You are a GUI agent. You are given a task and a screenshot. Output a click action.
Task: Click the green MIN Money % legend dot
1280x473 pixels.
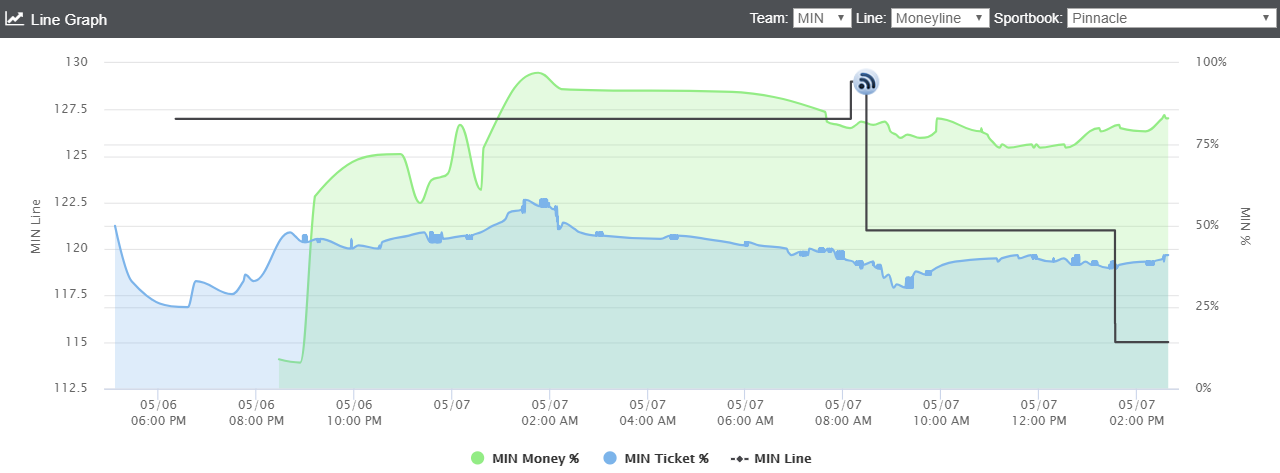(477, 458)
